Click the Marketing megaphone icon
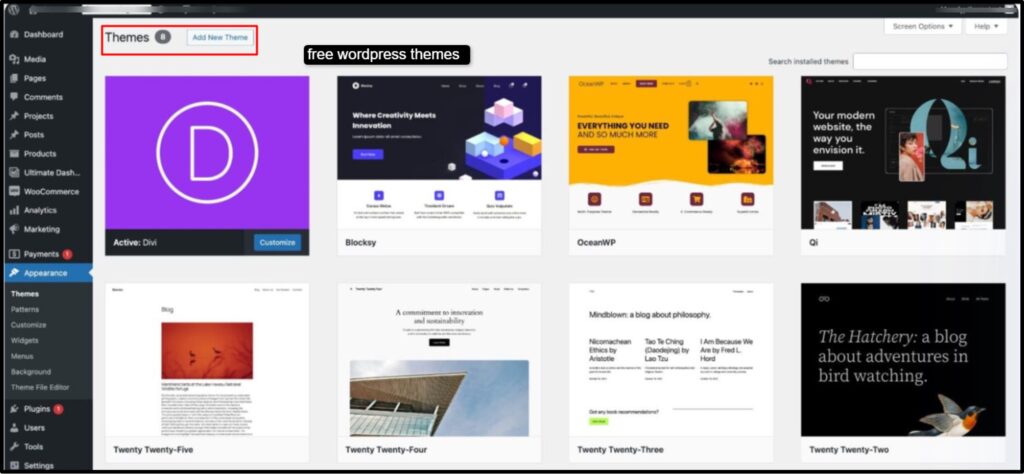 coord(14,229)
